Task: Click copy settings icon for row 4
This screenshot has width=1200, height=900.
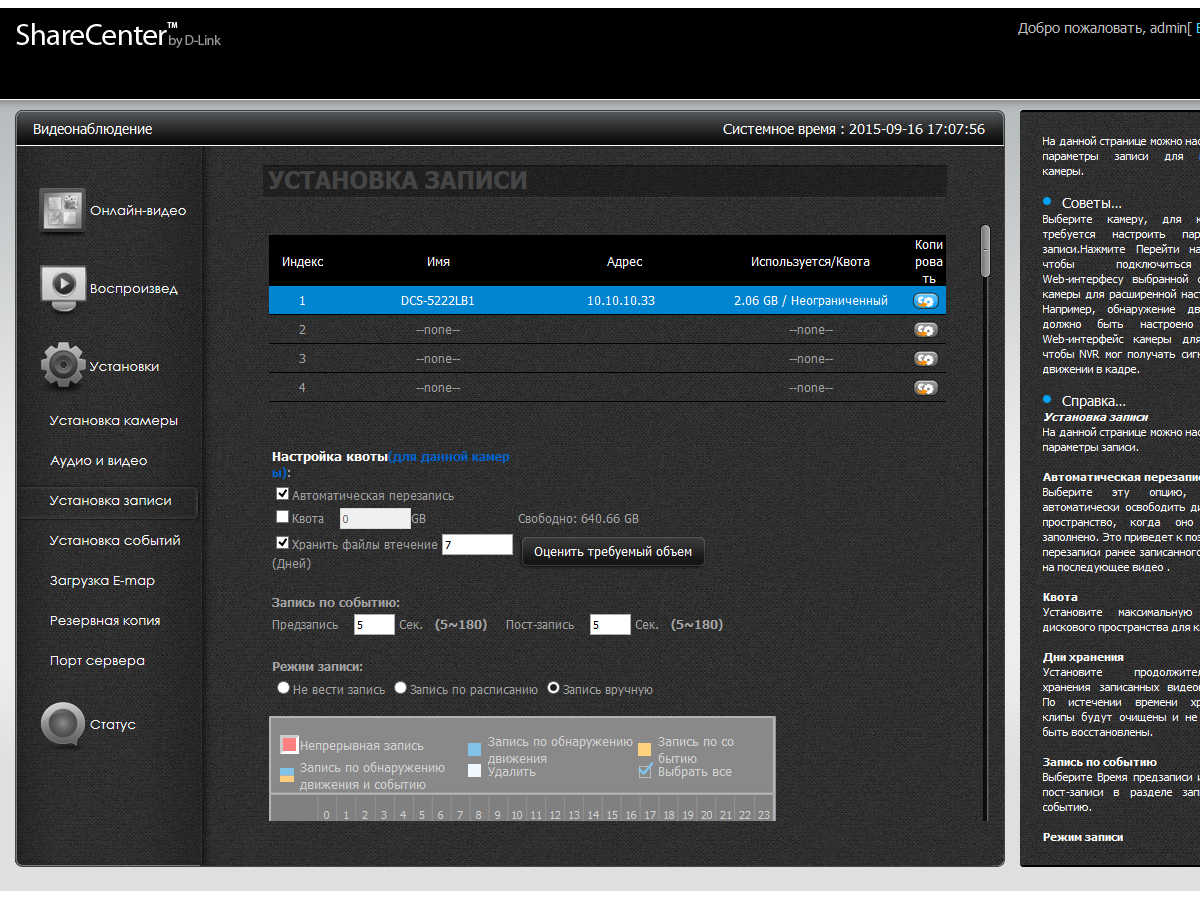Action: pyautogui.click(x=926, y=387)
